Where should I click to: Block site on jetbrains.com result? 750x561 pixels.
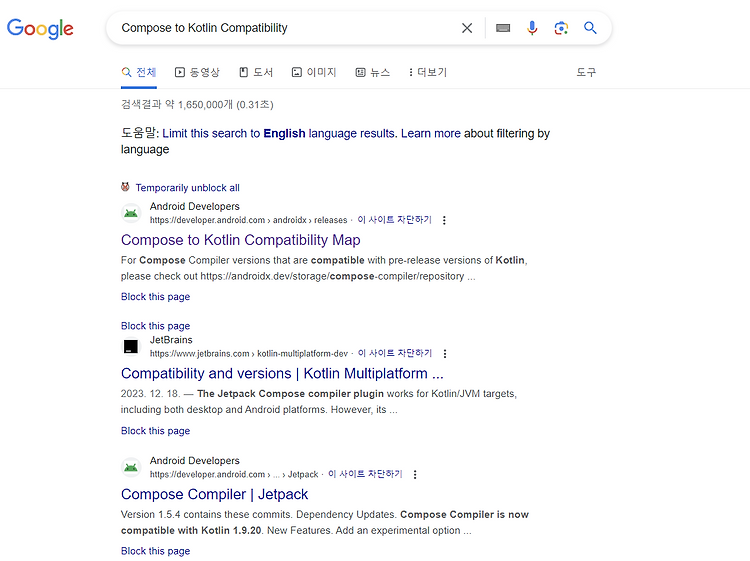(x=395, y=353)
